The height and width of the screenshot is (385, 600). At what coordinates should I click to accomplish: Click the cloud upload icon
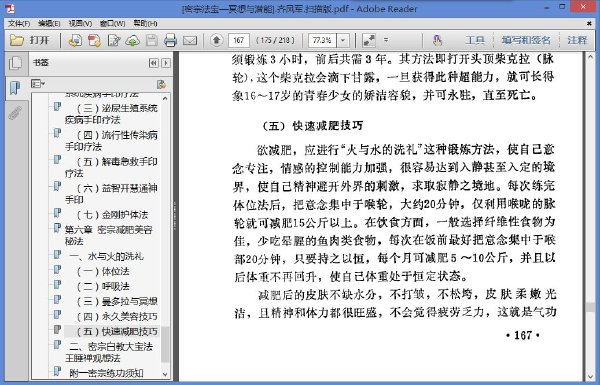click(x=132, y=40)
